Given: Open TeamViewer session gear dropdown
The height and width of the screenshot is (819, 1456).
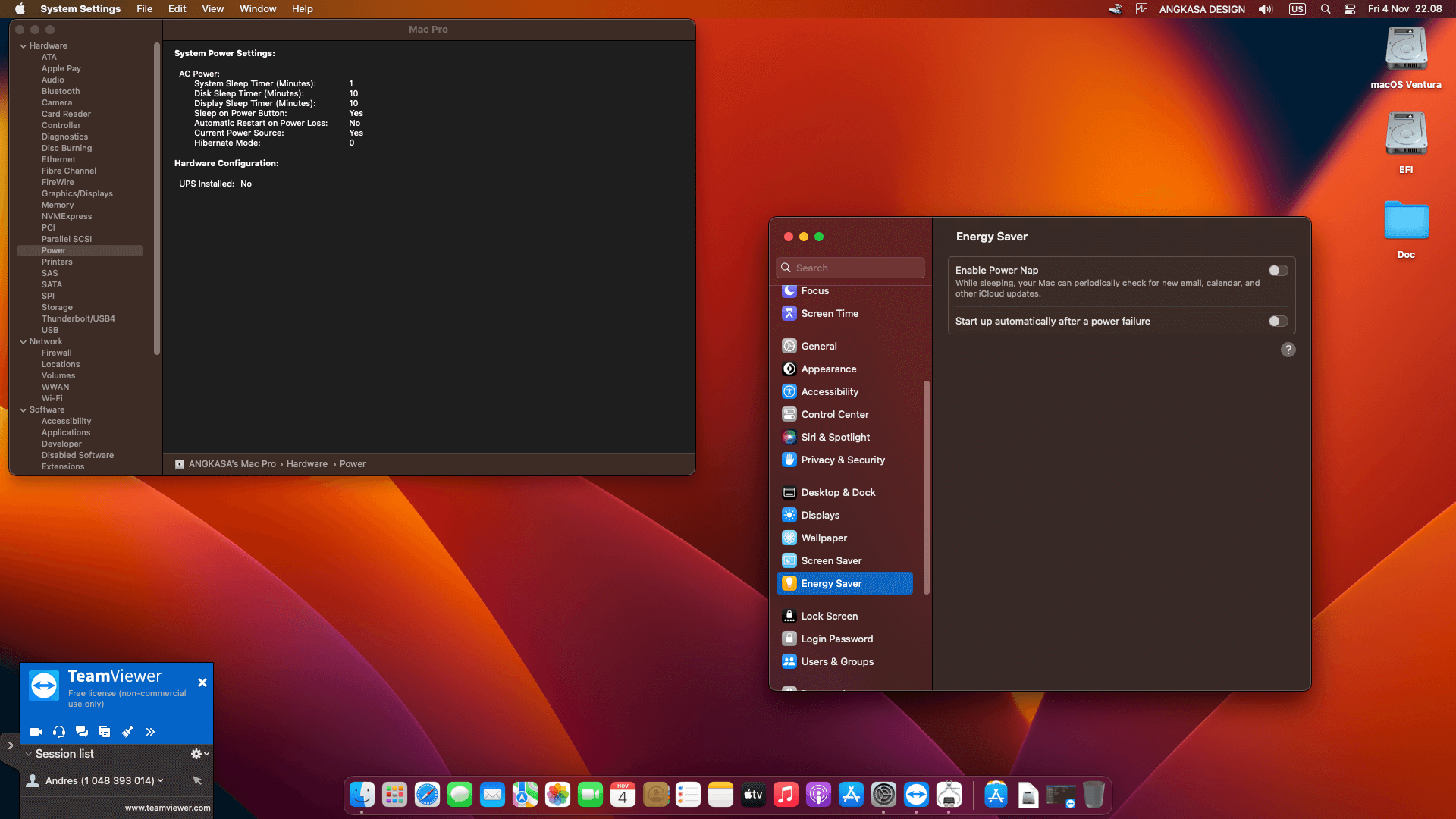Looking at the screenshot, I should click(199, 754).
